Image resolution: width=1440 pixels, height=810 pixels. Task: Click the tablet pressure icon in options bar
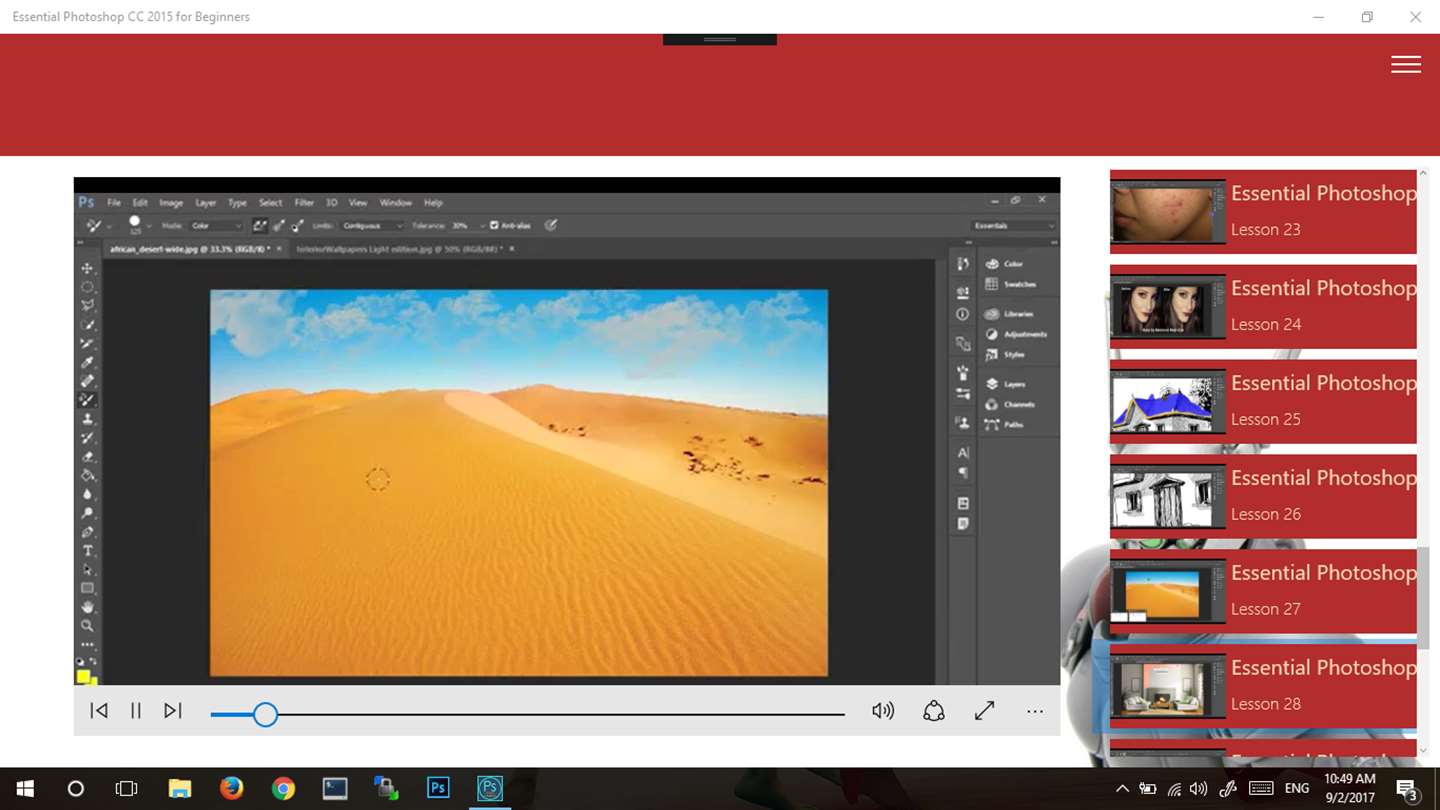[551, 225]
